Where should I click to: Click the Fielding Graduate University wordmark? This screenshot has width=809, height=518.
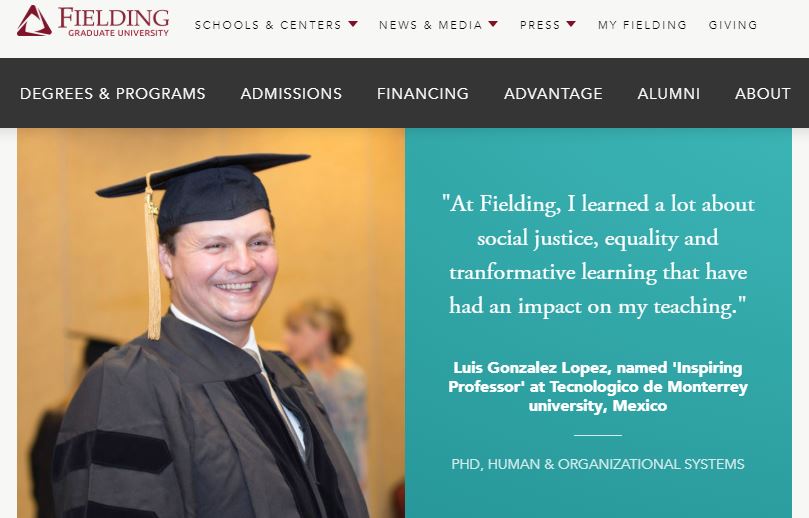pos(114,22)
